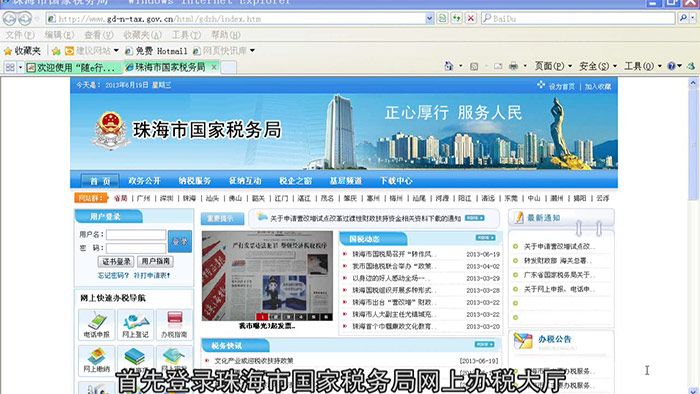Open 办税指南 tax guide icon
Viewport: 700px width, 394px height.
174,325
